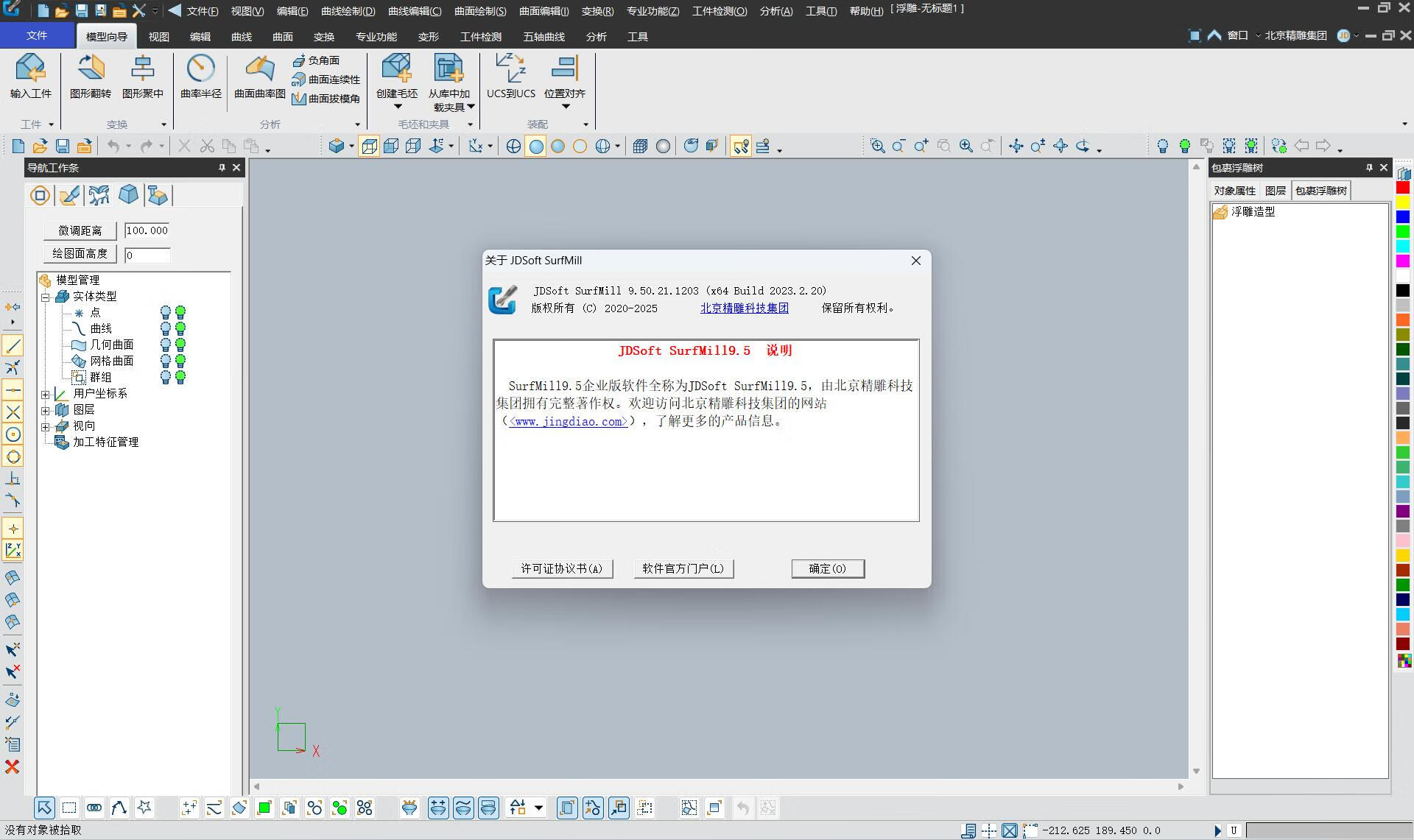Image resolution: width=1414 pixels, height=840 pixels.
Task: Collapse the 实体类型 tree node
Action: coord(46,297)
